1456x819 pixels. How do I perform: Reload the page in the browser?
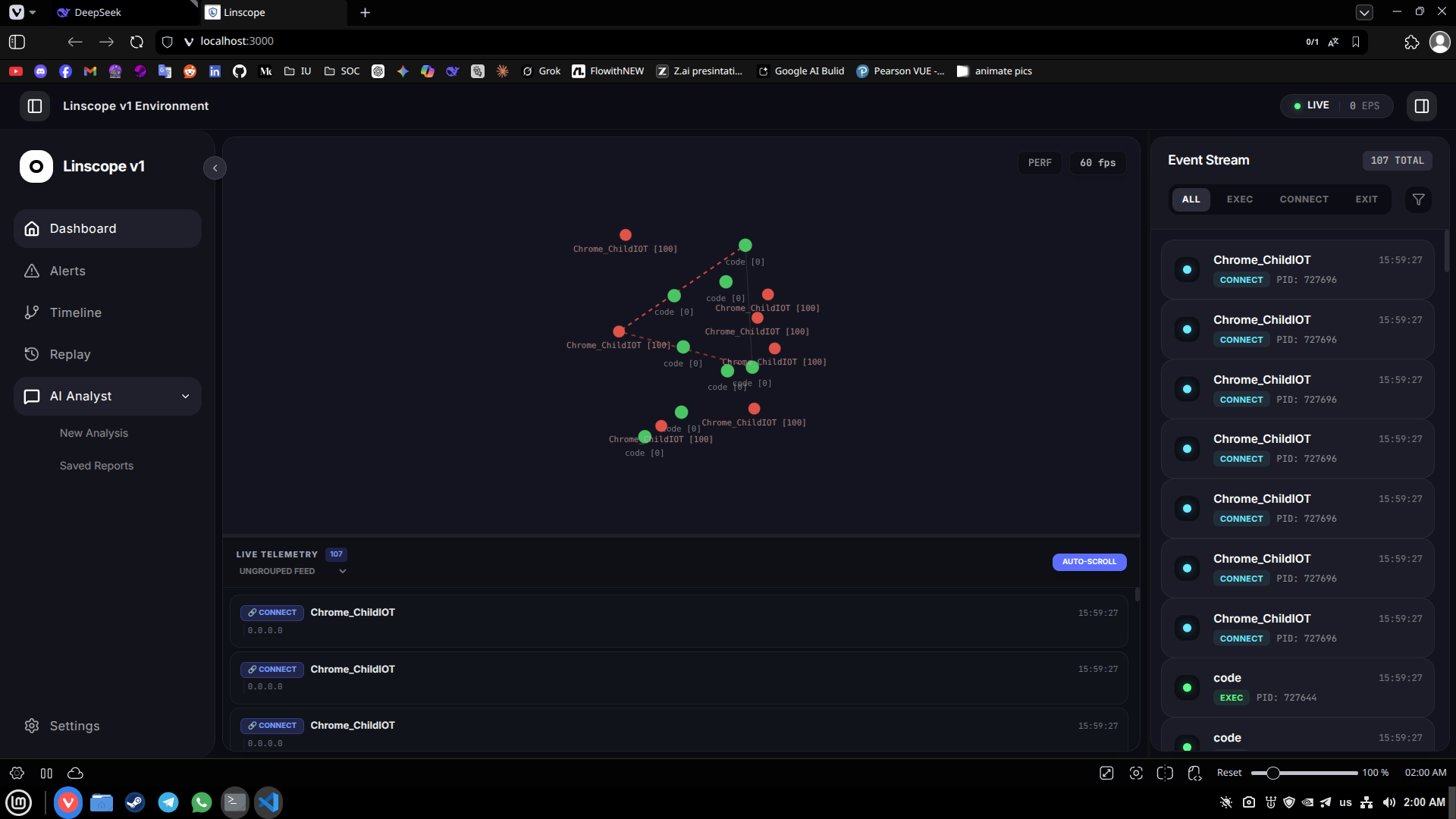(x=136, y=42)
